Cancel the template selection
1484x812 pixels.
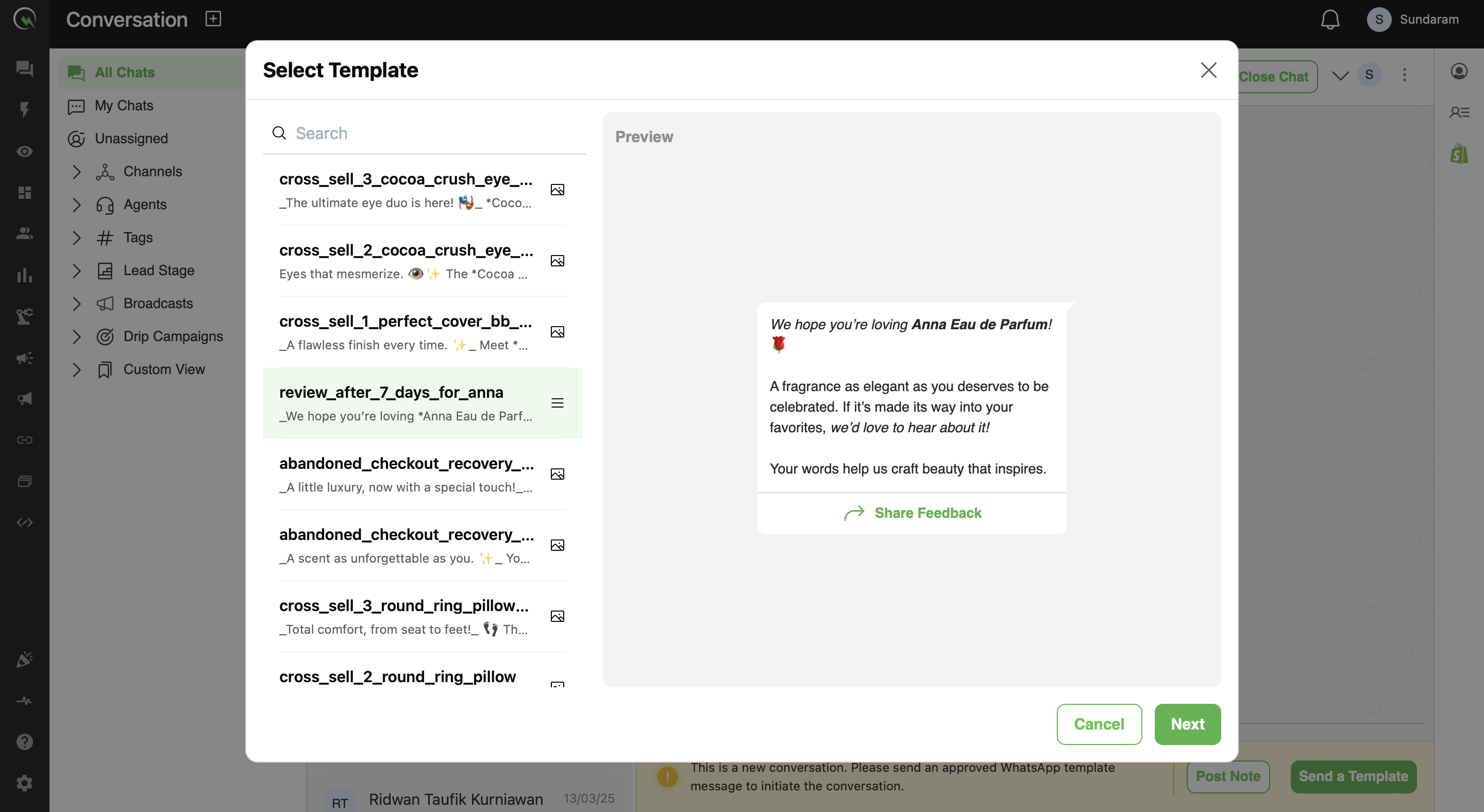[1099, 724]
